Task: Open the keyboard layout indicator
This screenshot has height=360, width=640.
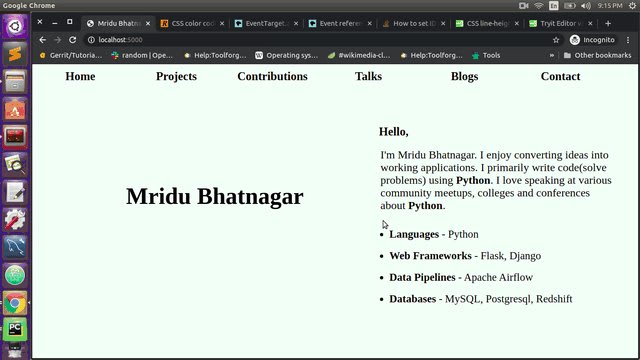Action: coord(554,5)
